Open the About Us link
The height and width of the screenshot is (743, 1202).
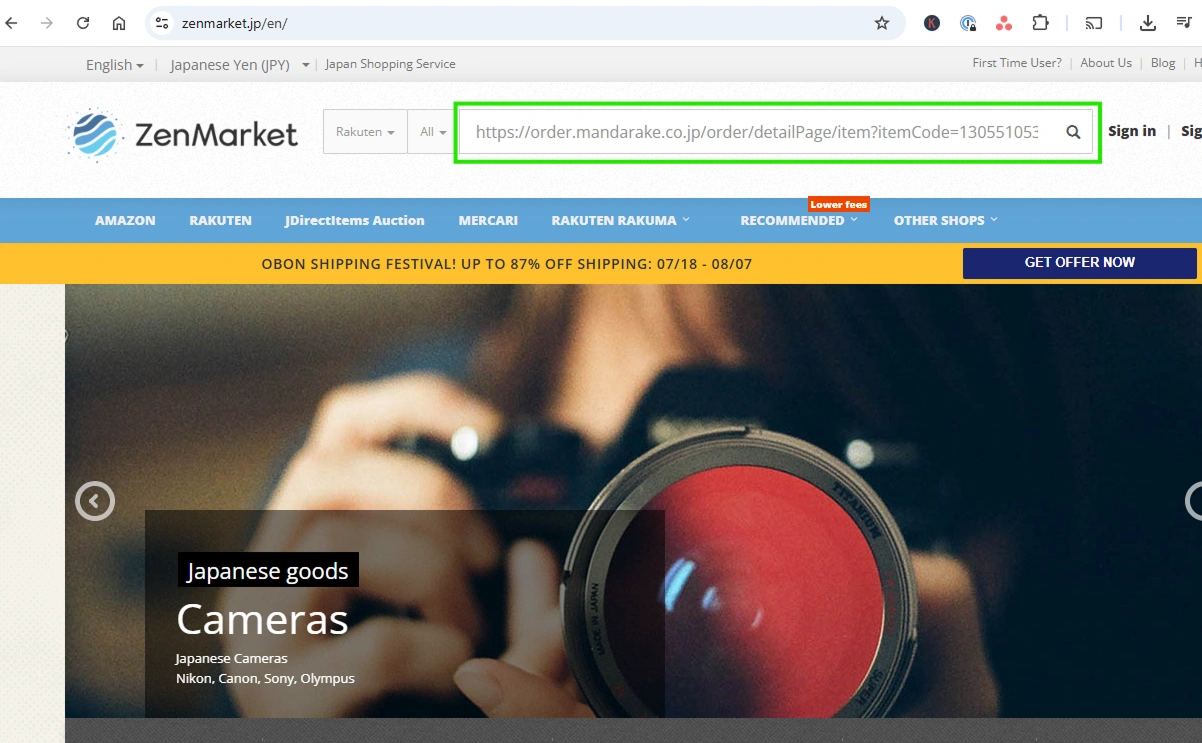[1105, 63]
